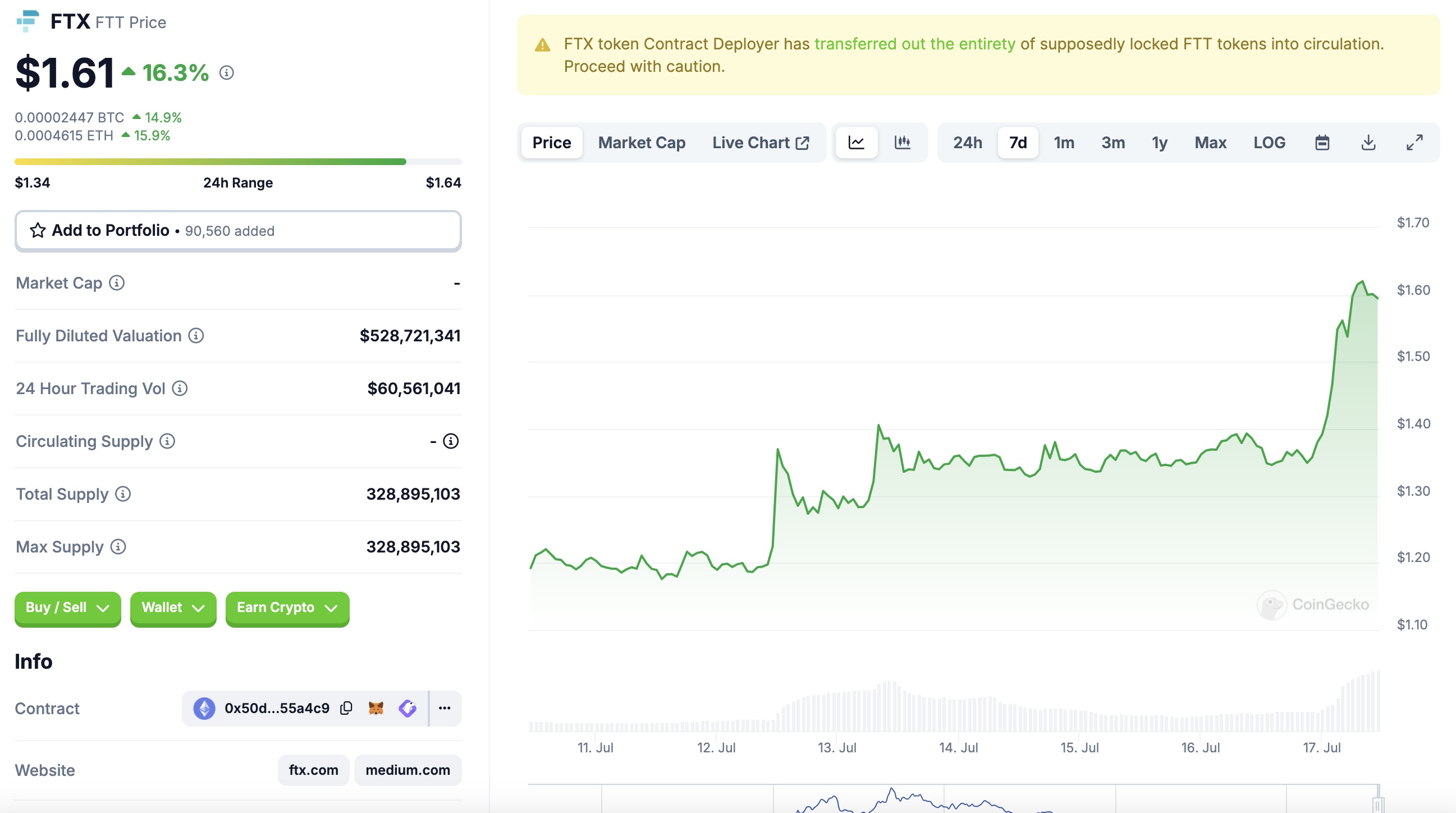The width and height of the screenshot is (1456, 813).
Task: Click the Add to Portfolio star button
Action: pos(238,231)
